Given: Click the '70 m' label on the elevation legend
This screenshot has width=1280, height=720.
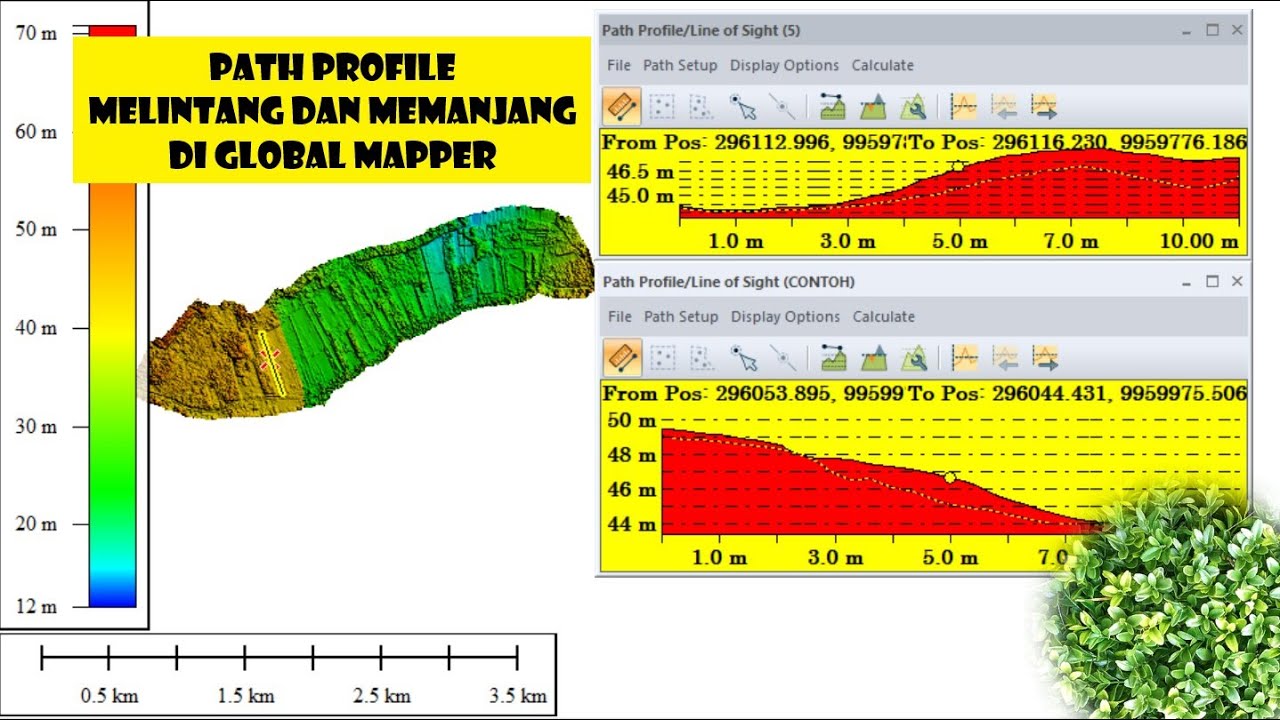Looking at the screenshot, I should (x=37, y=33).
